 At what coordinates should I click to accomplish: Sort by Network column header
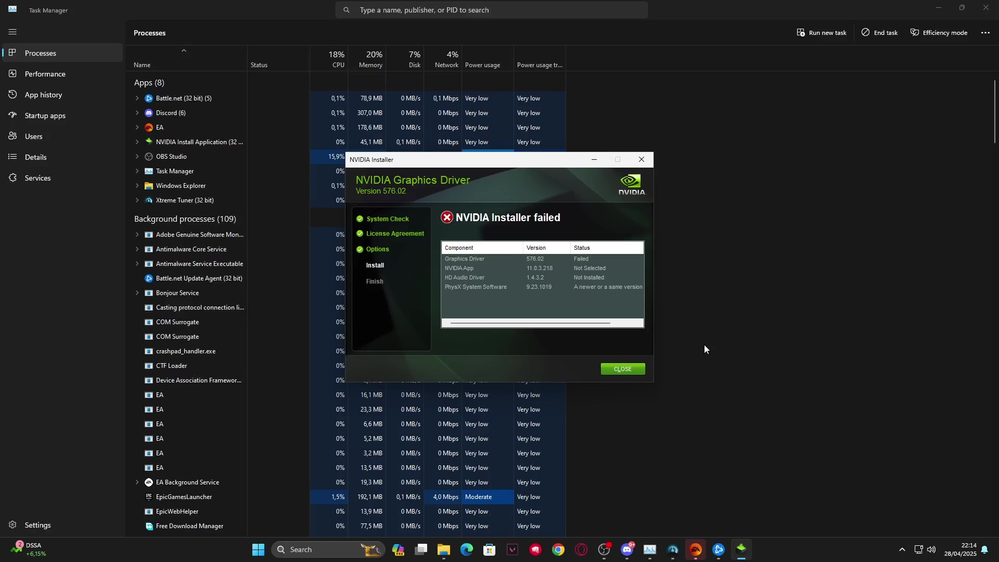pos(443,59)
